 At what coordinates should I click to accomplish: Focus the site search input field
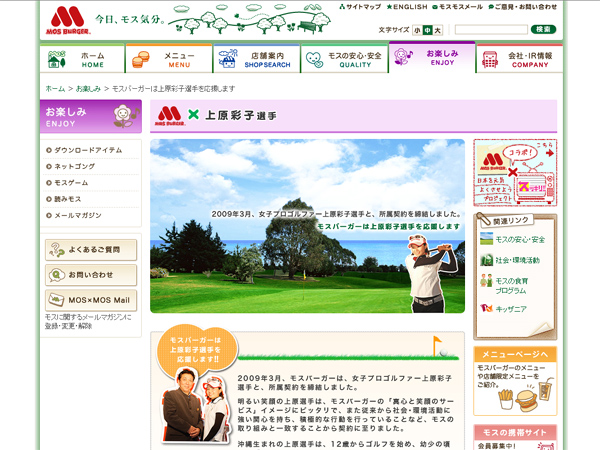tap(491, 29)
